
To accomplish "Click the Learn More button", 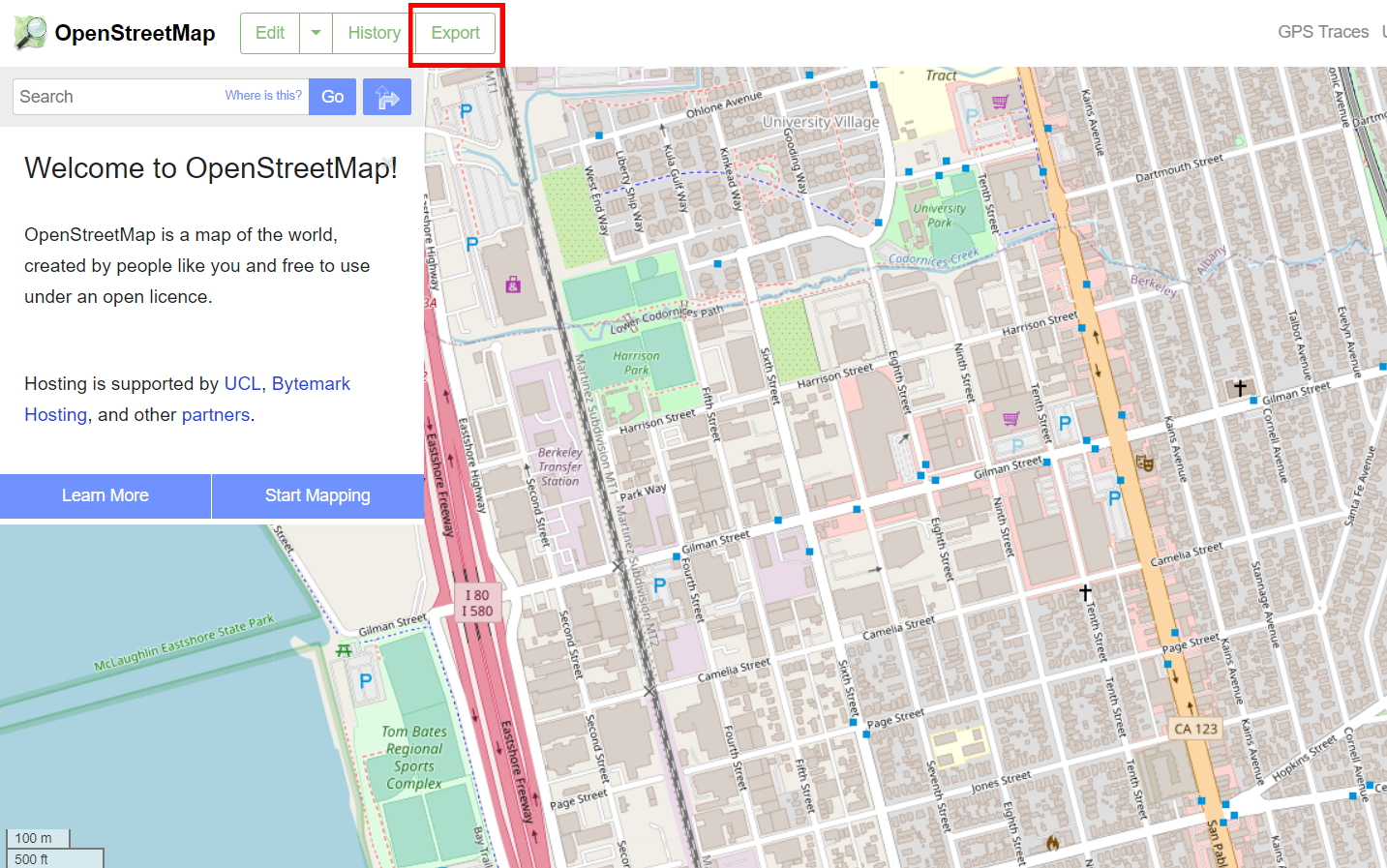I will pos(106,495).
